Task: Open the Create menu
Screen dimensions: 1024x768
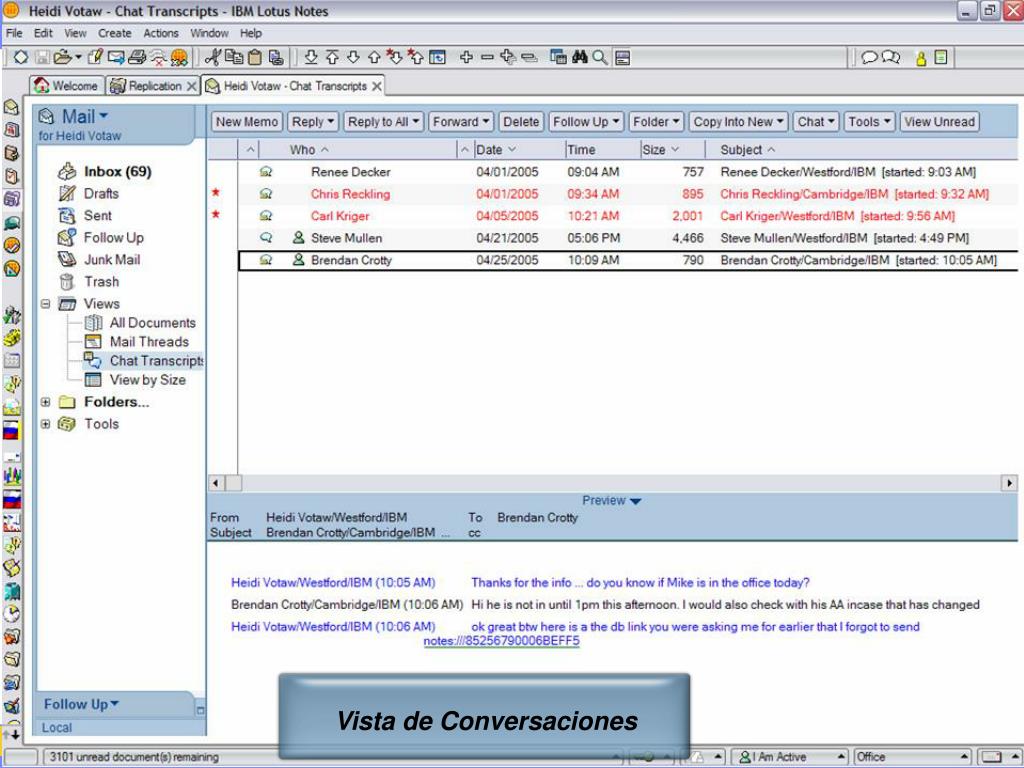Action: pyautogui.click(x=115, y=33)
